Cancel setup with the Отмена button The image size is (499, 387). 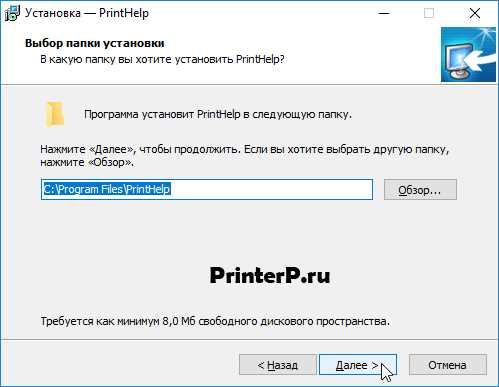pos(448,365)
